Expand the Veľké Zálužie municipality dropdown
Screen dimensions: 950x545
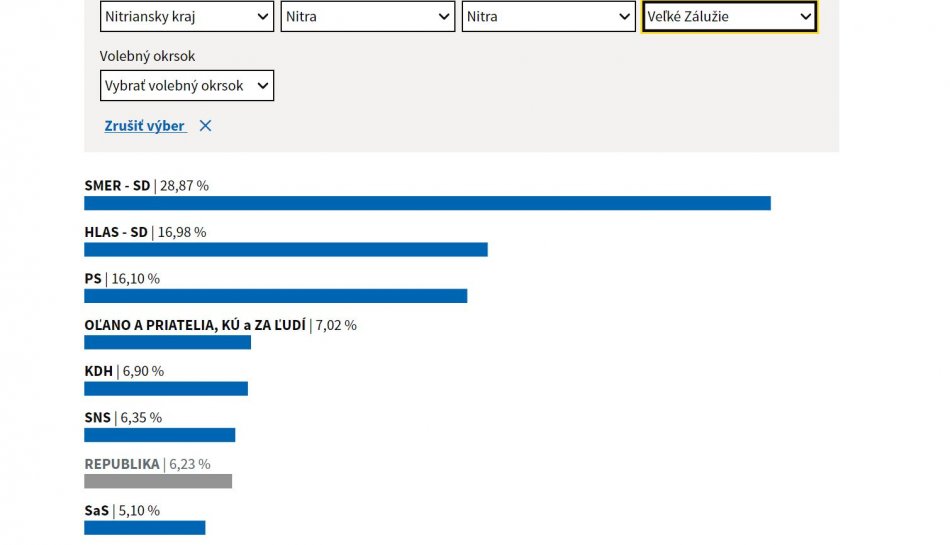click(x=729, y=17)
